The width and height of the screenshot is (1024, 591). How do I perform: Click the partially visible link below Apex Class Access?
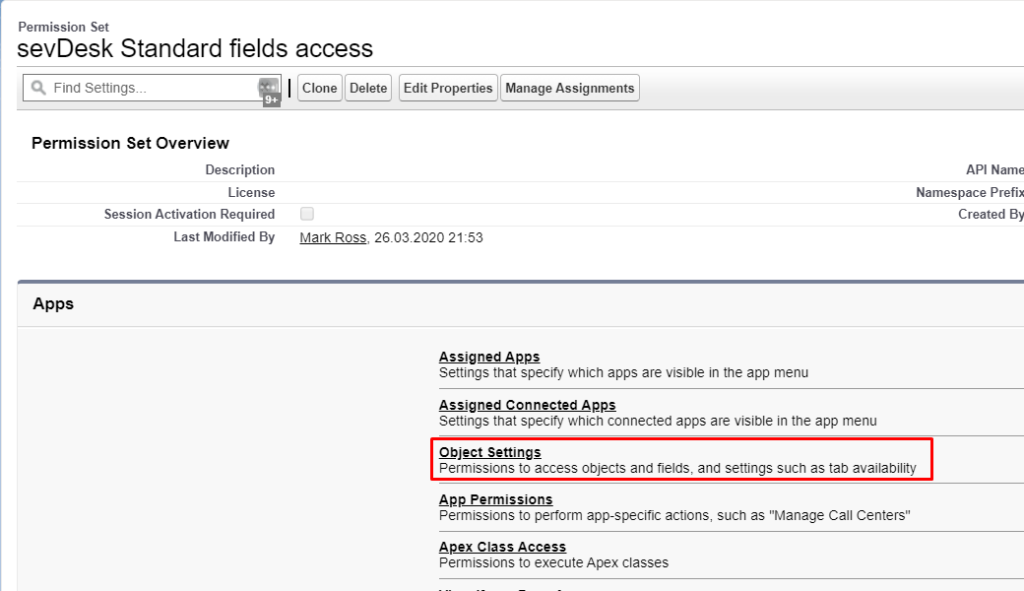[x=502, y=588]
